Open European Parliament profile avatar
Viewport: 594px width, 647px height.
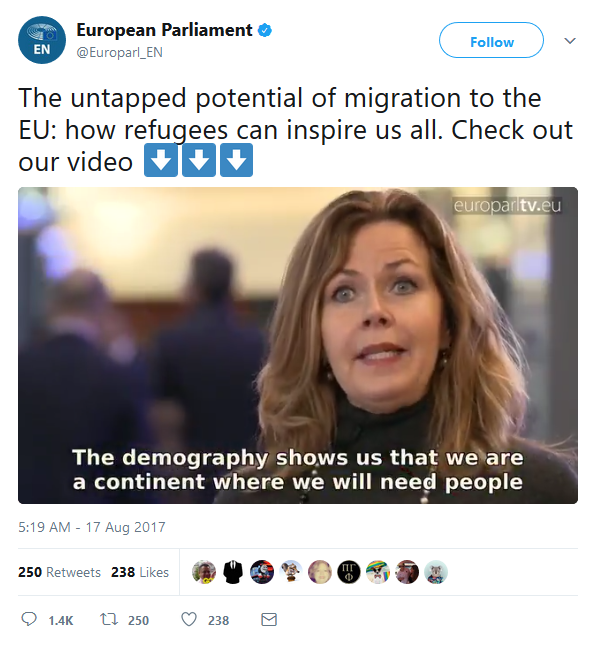click(42, 40)
